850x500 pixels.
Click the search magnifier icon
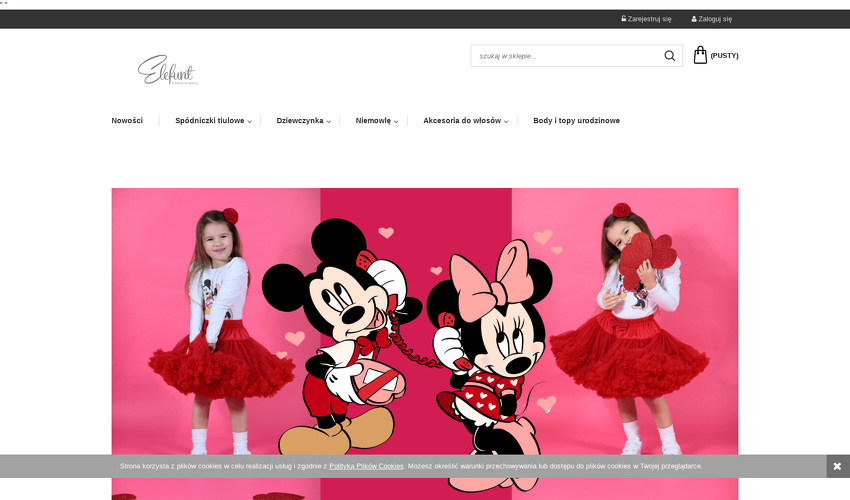click(669, 56)
